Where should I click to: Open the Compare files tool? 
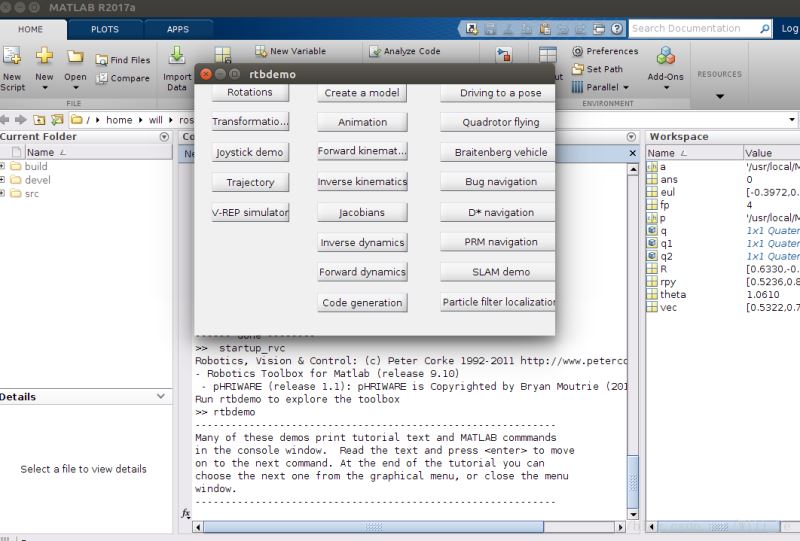123,78
